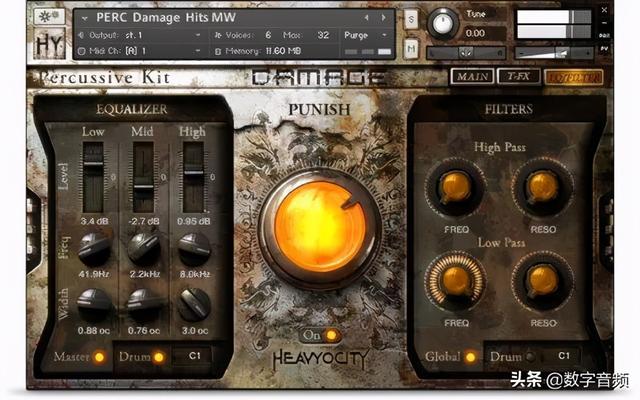The height and width of the screenshot is (400, 640).
Task: Turn the High Pass FREQ knob
Action: pos(456,189)
